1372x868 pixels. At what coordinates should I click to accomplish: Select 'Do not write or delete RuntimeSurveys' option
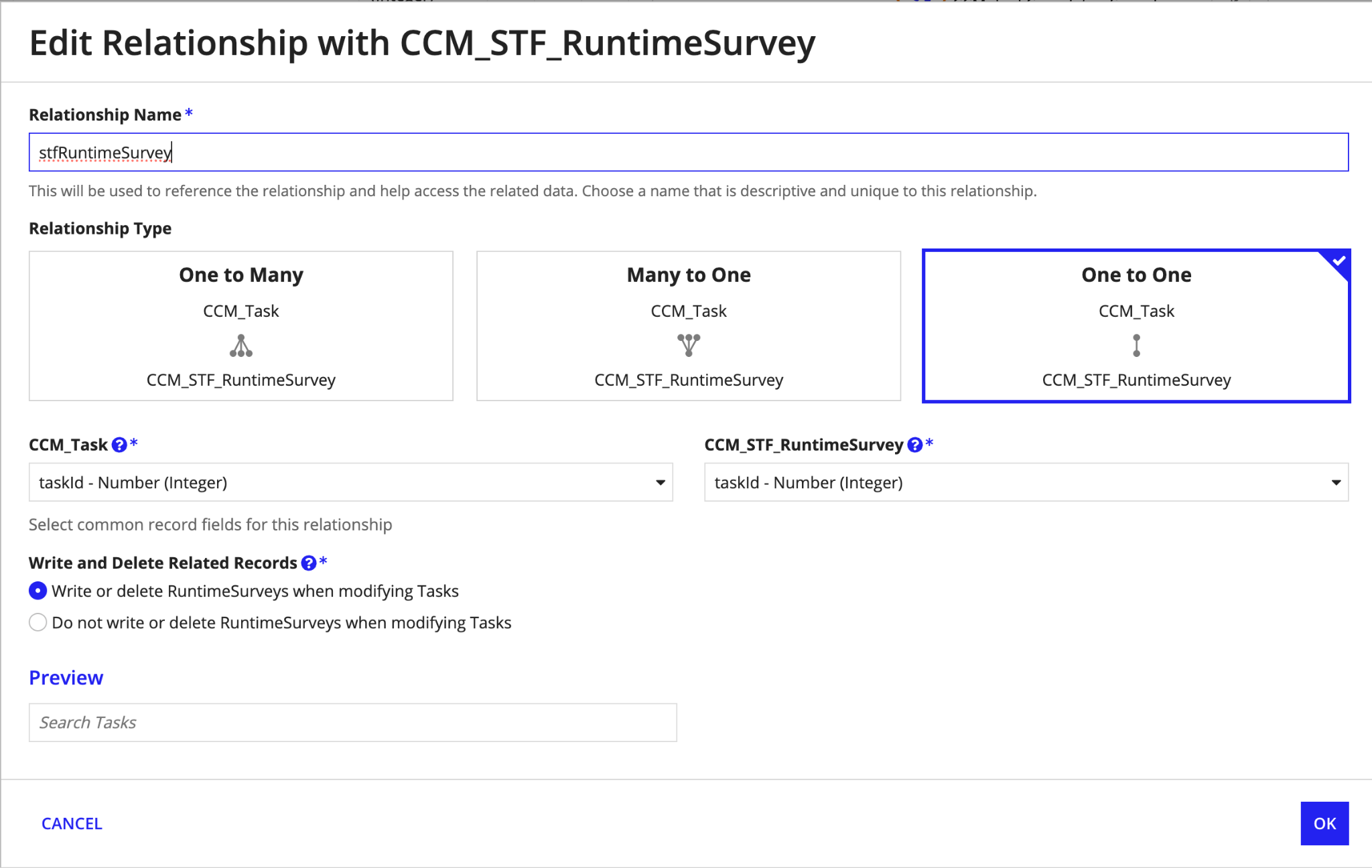coord(38,622)
